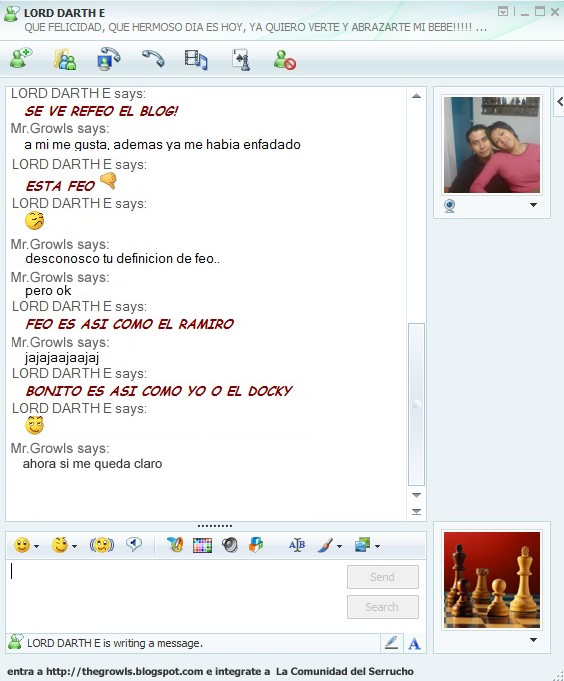564x681 pixels.
Task: Open contact display picture options arrow
Action: [x=534, y=205]
